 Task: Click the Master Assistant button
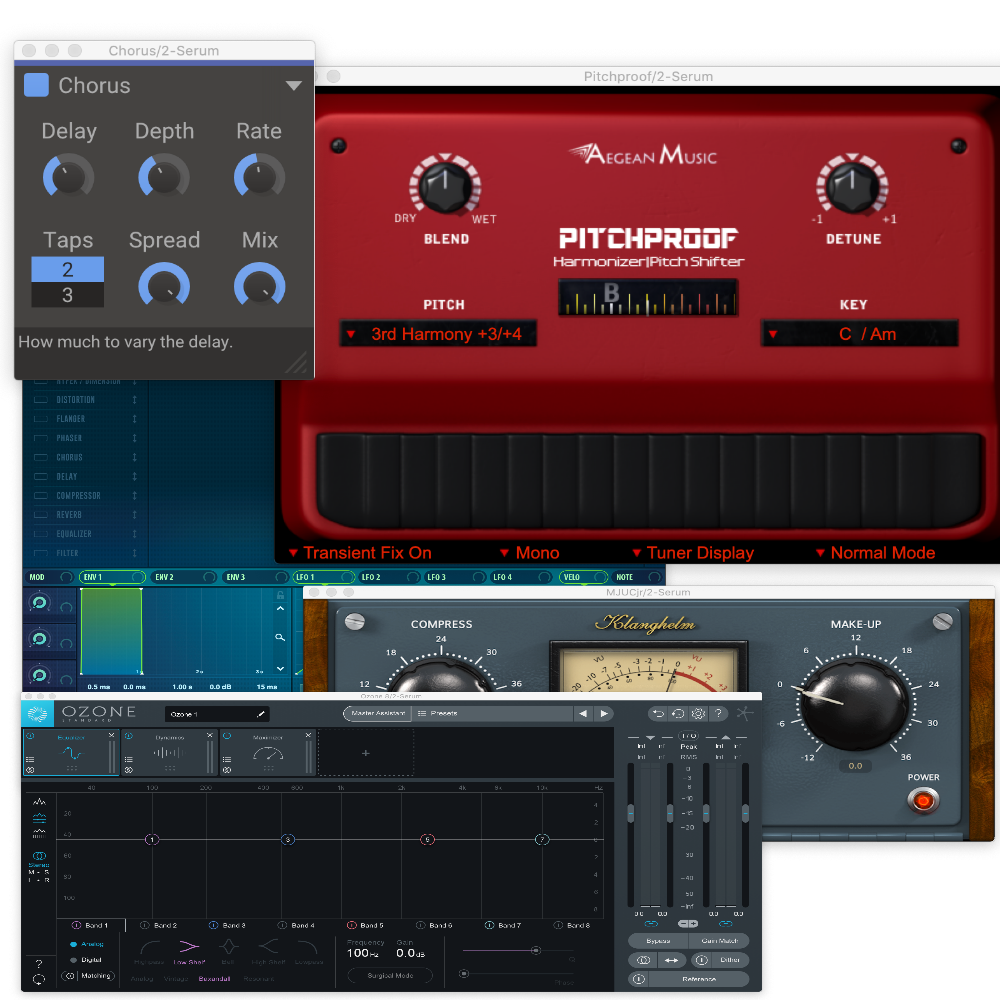click(x=376, y=713)
